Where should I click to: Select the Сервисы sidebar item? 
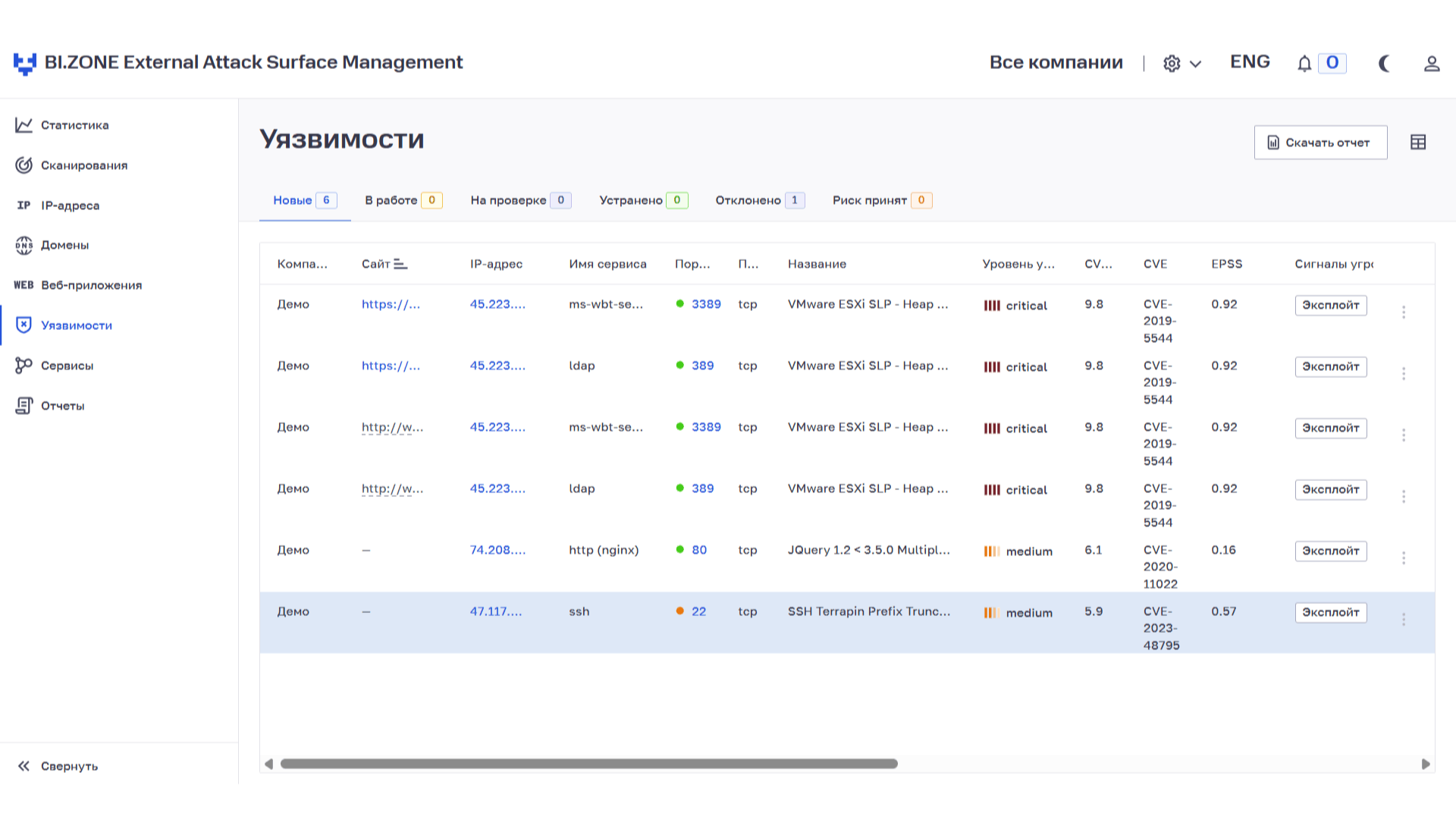(x=67, y=366)
